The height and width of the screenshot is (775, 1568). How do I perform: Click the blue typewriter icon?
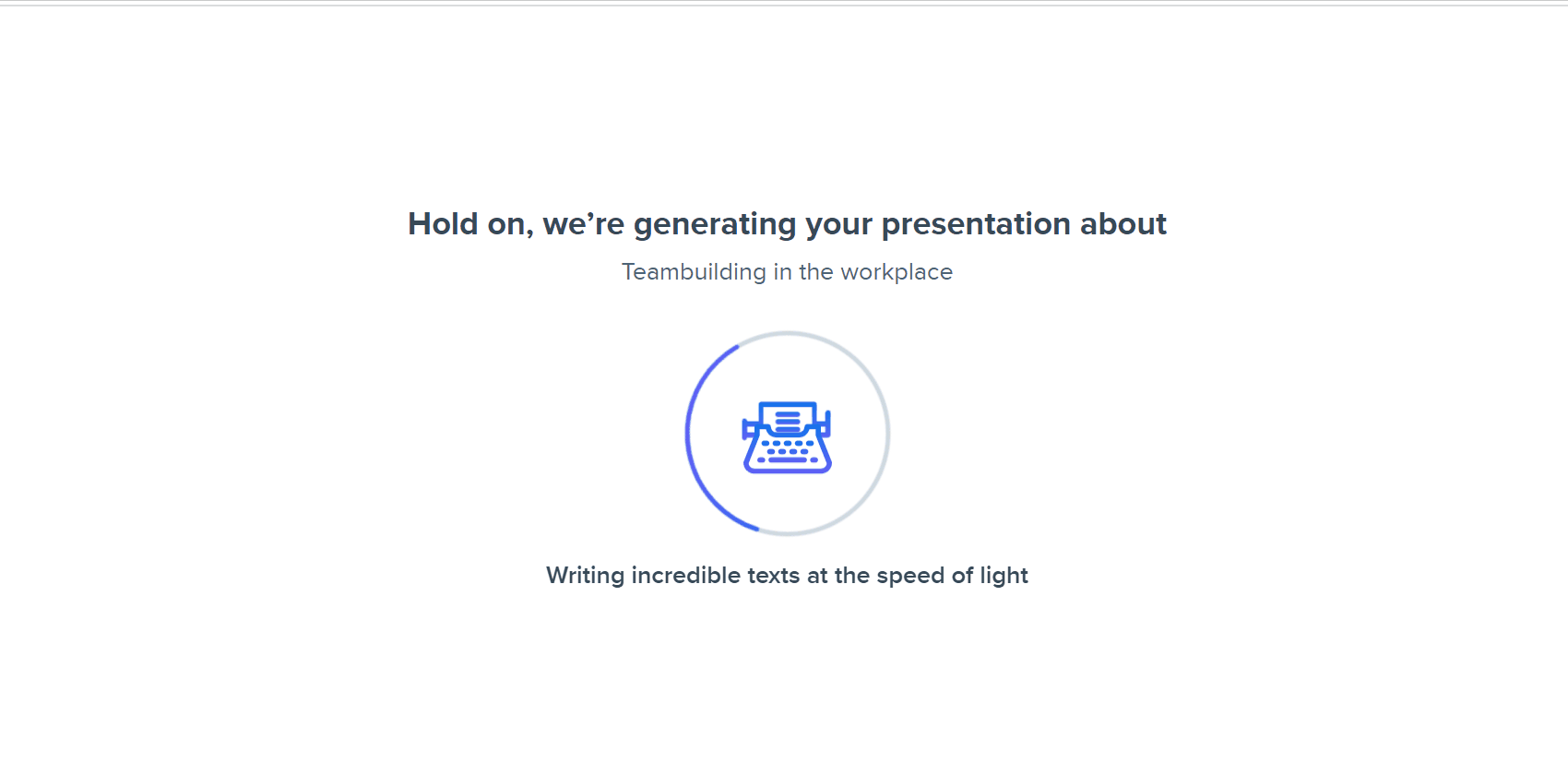click(x=788, y=437)
